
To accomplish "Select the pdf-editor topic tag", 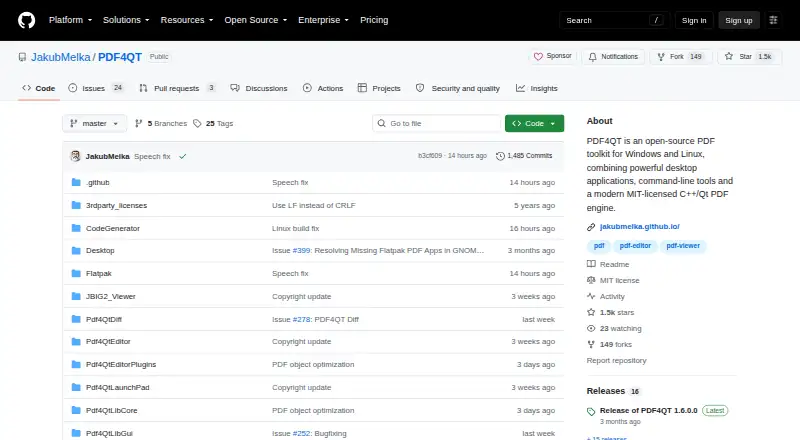I will coord(635,246).
